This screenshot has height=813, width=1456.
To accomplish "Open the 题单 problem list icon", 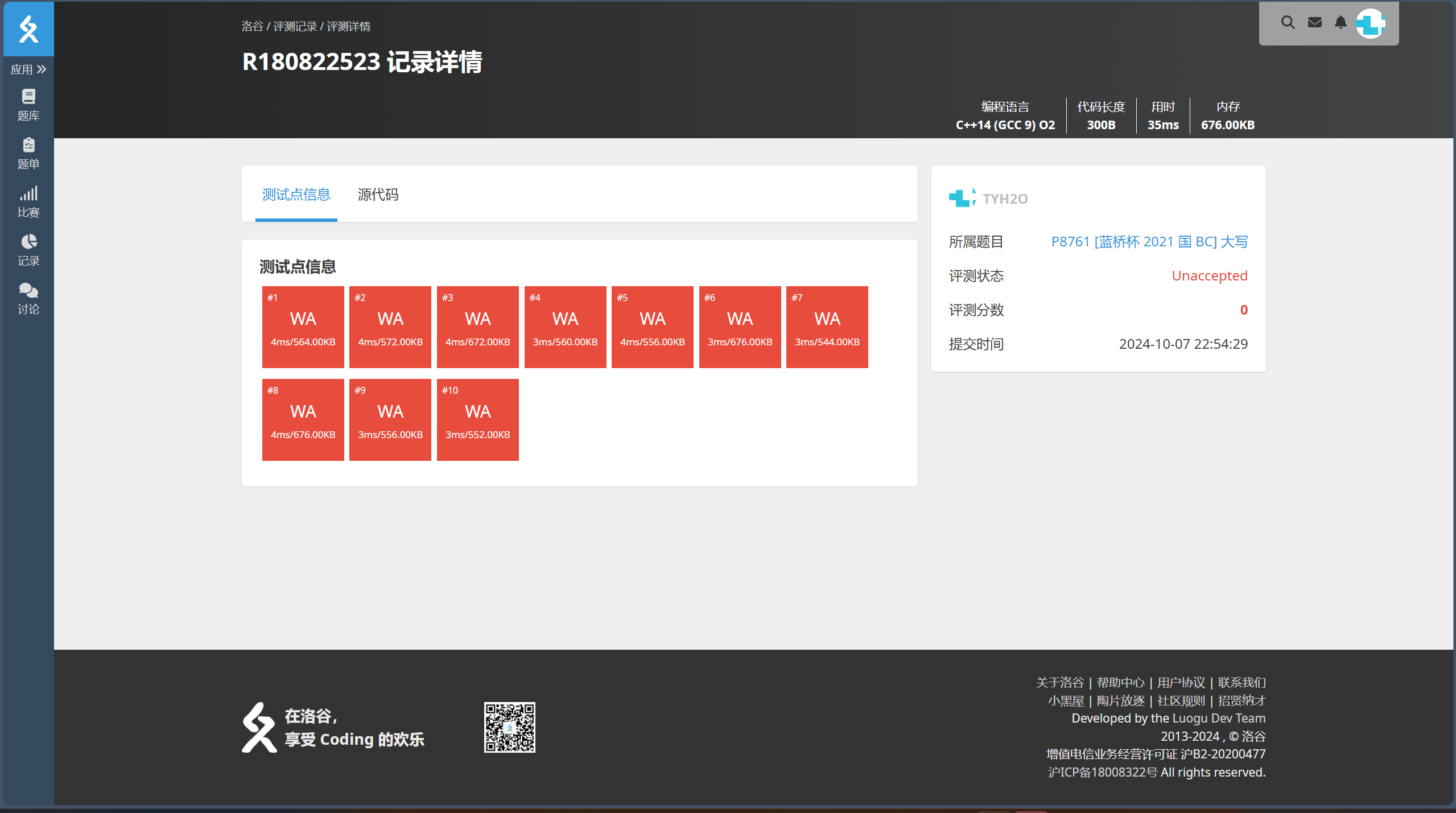I will [28, 153].
